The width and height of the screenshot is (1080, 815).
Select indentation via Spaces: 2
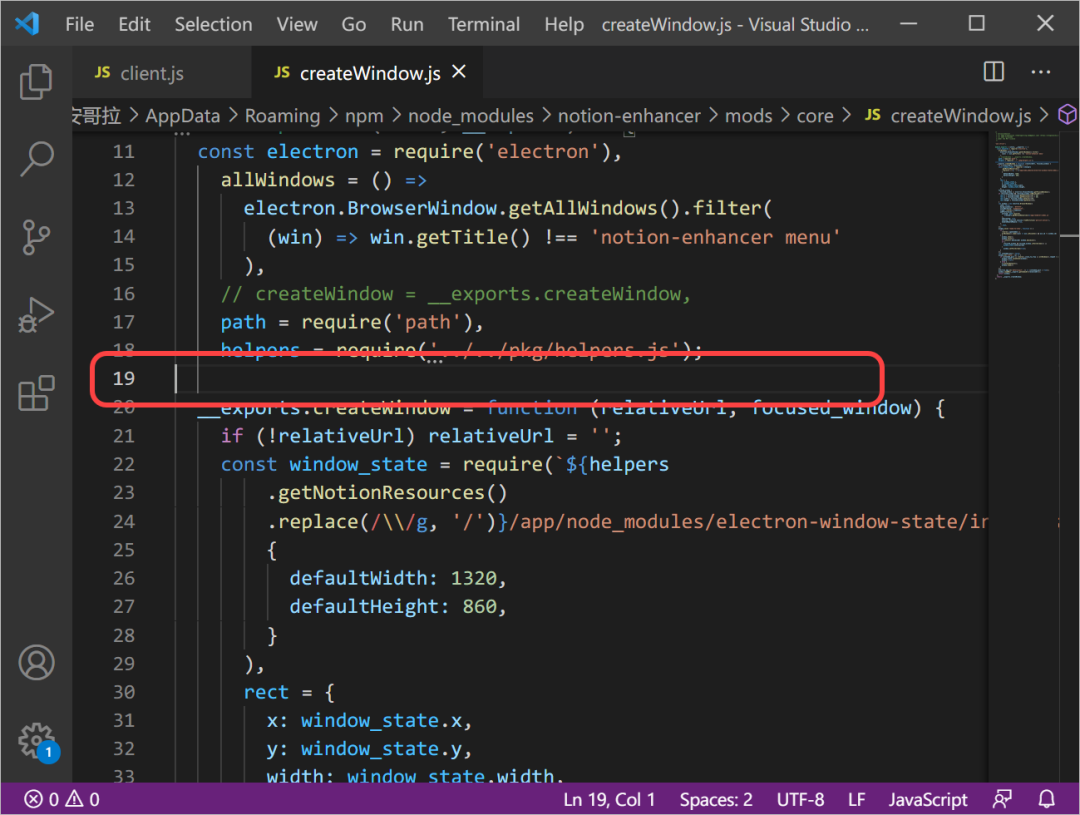point(716,799)
